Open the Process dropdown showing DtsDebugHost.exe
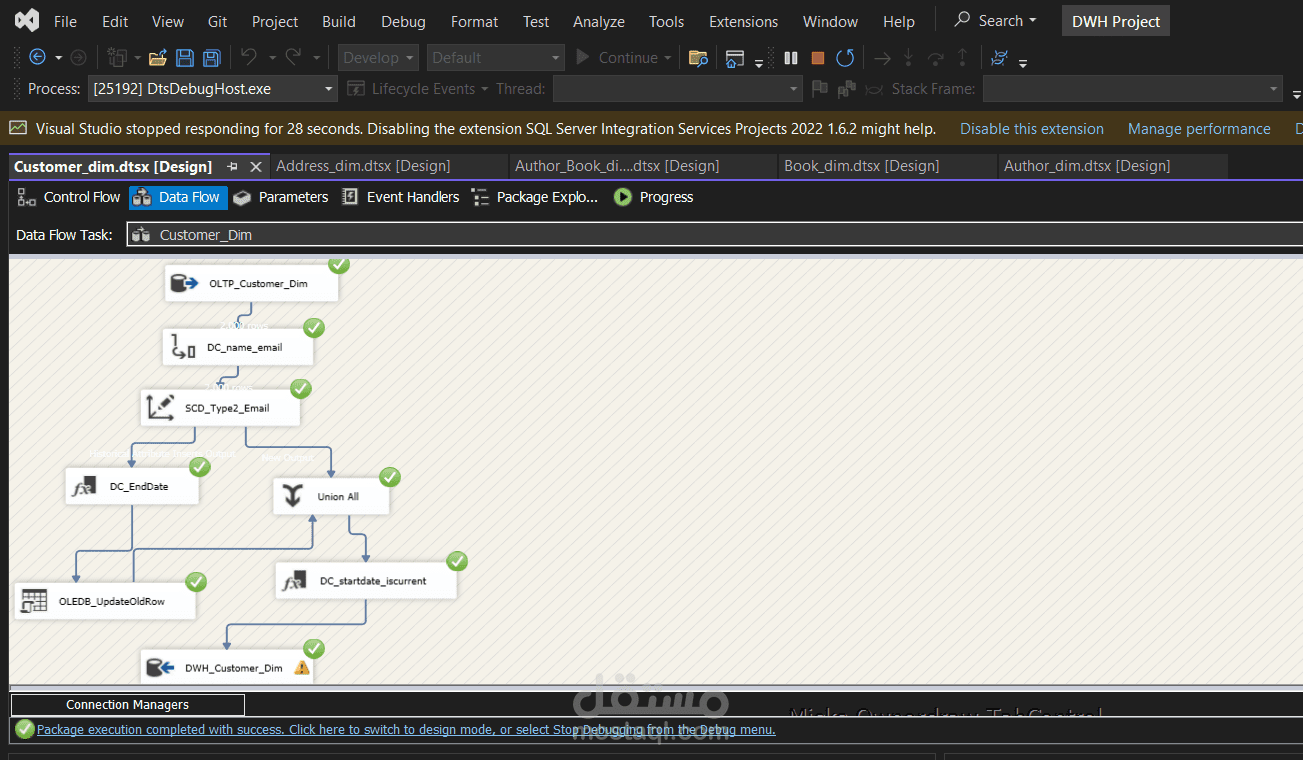The image size is (1303, 760). [212, 89]
